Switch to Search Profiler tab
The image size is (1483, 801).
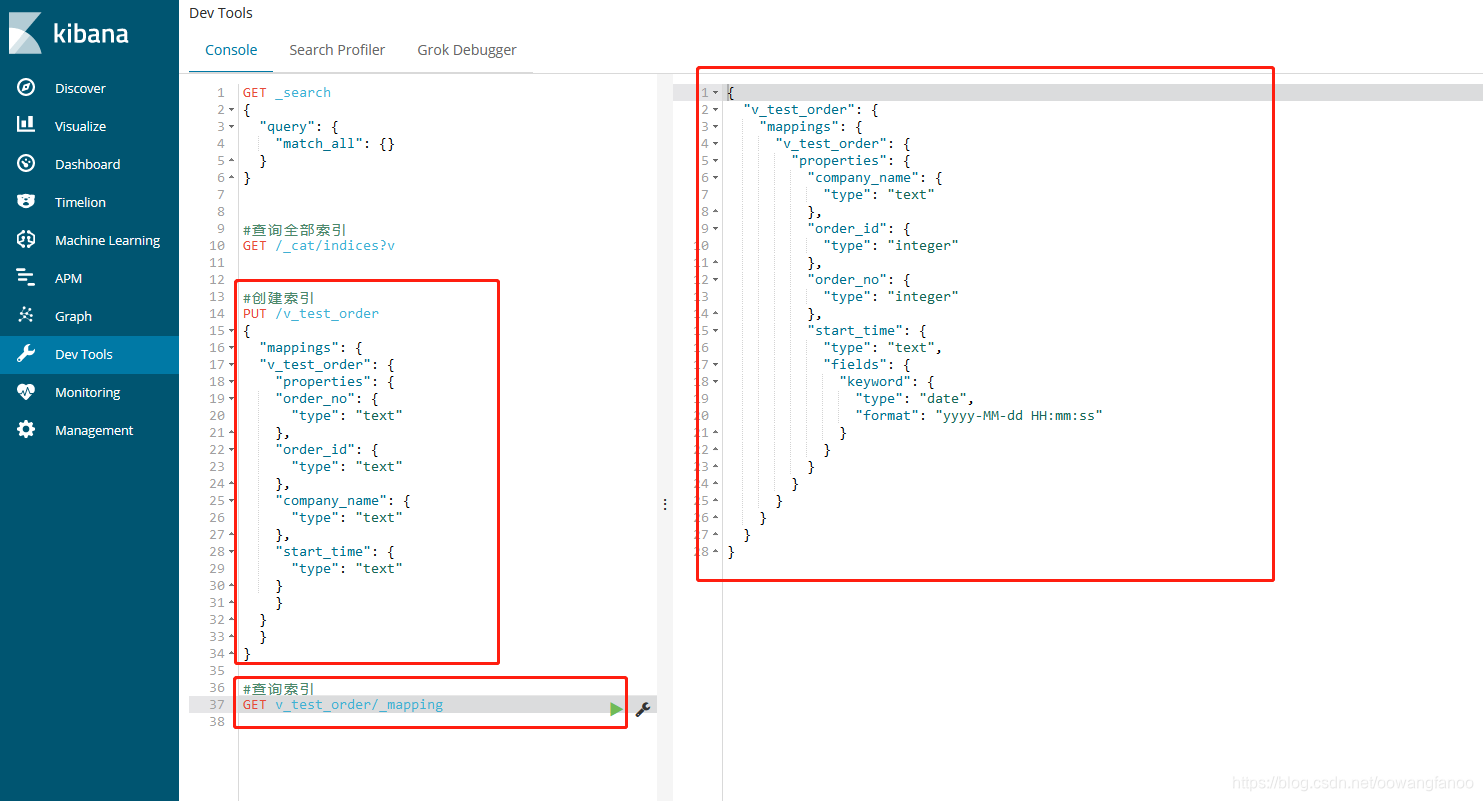coord(337,50)
